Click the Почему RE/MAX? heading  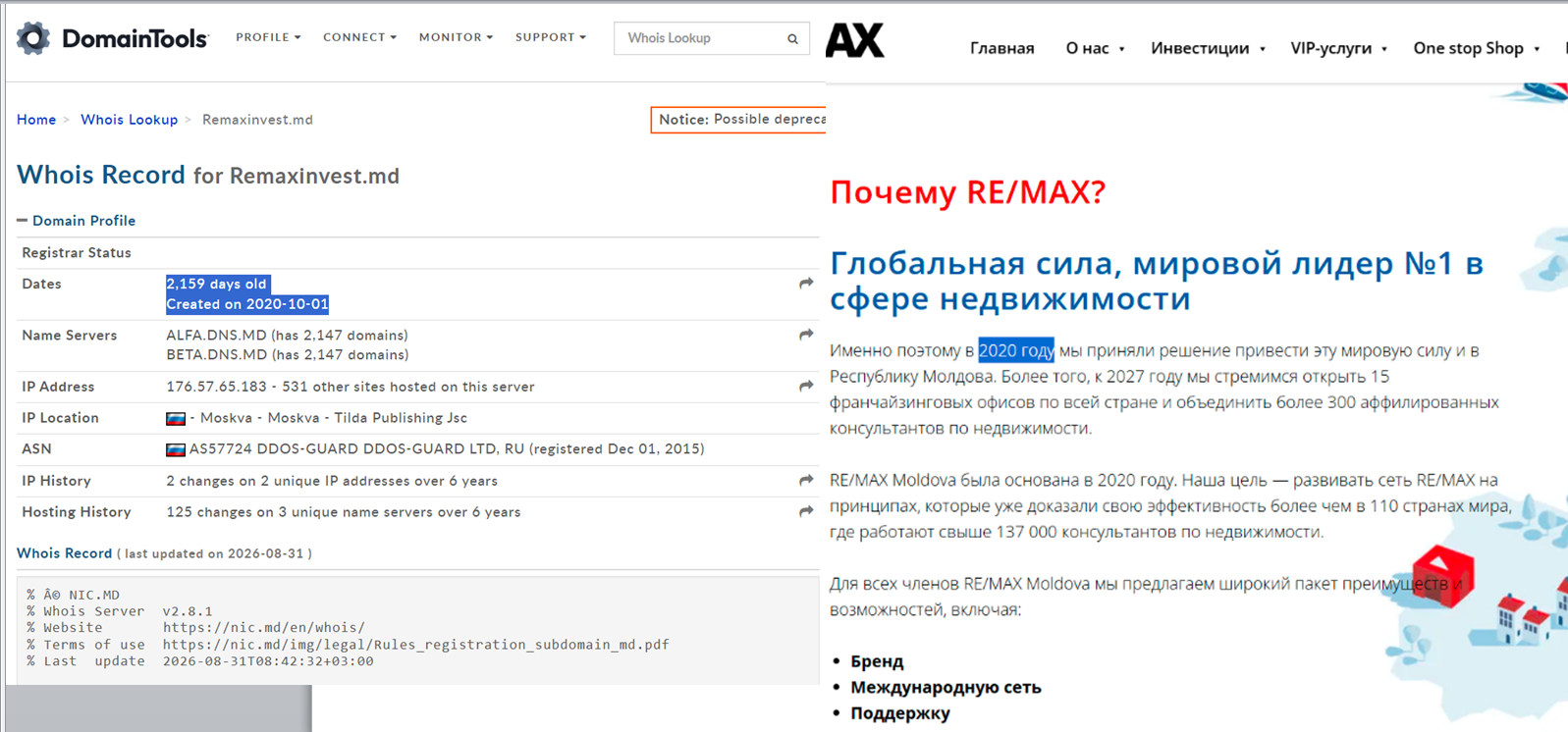(x=968, y=191)
